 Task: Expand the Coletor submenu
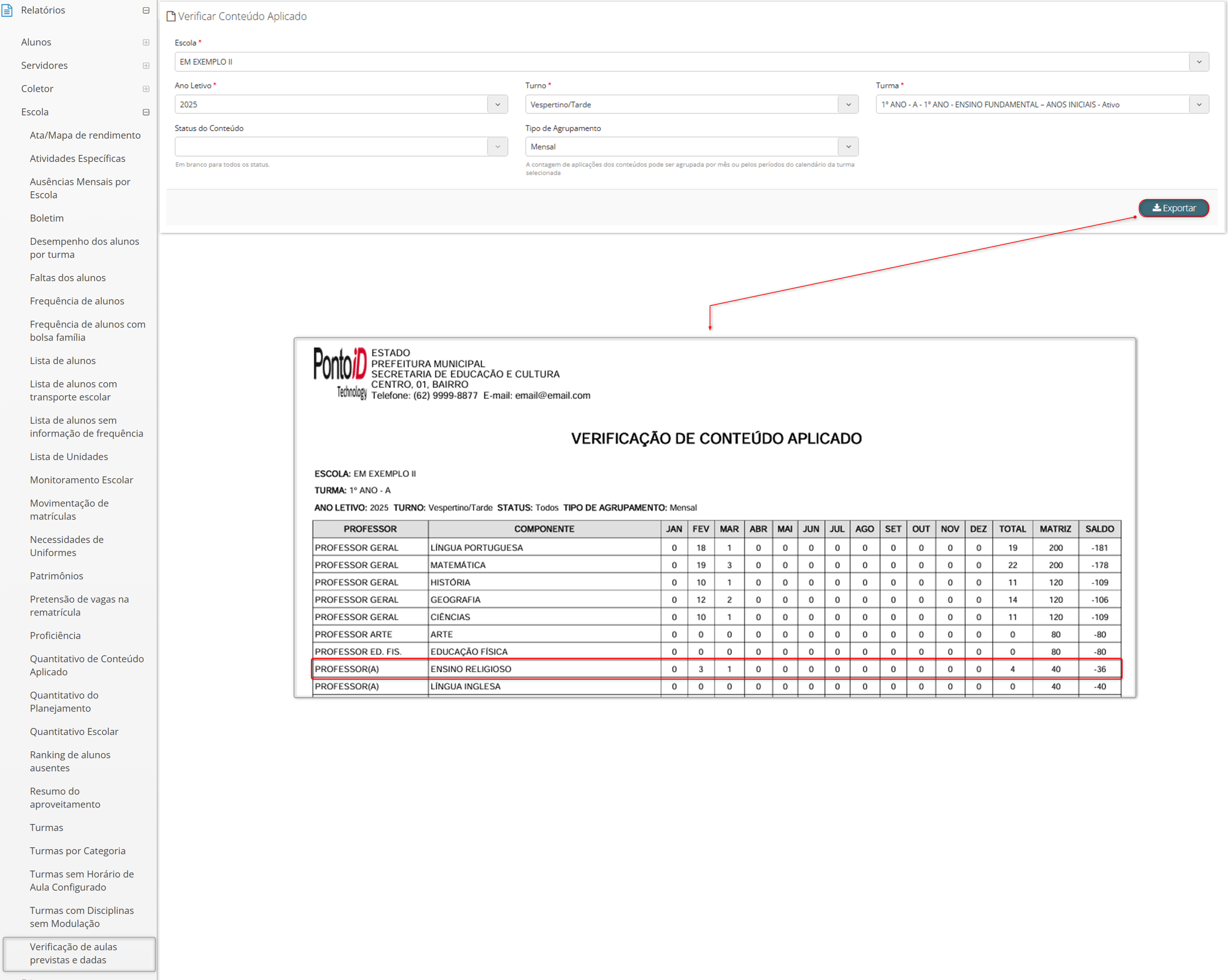coord(146,89)
